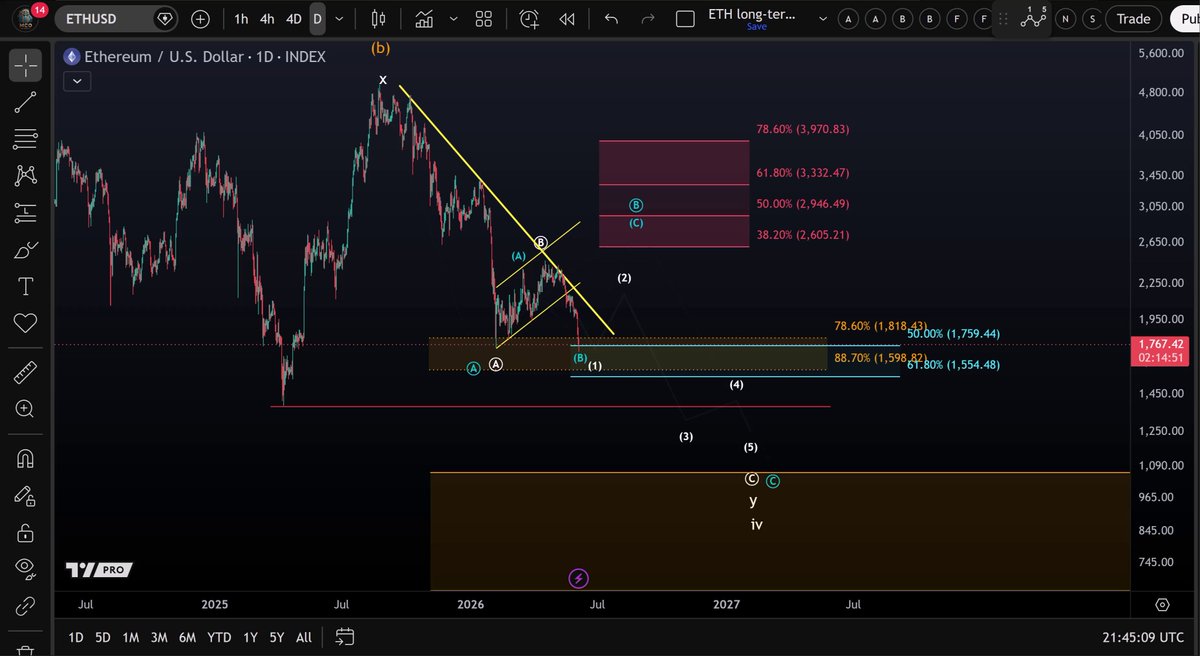Open the forecasting and measurement tools

coord(26,212)
